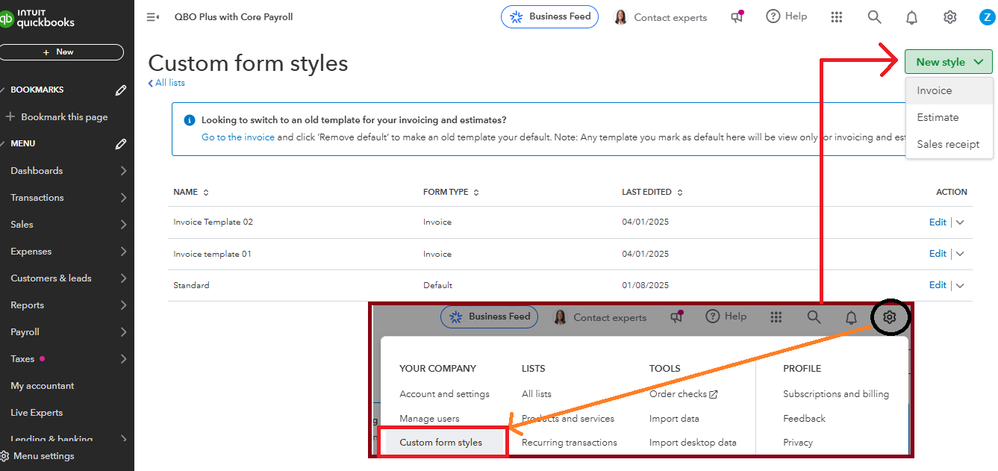This screenshot has height=471, width=998.
Task: Follow the All lists link
Action: click(x=171, y=82)
